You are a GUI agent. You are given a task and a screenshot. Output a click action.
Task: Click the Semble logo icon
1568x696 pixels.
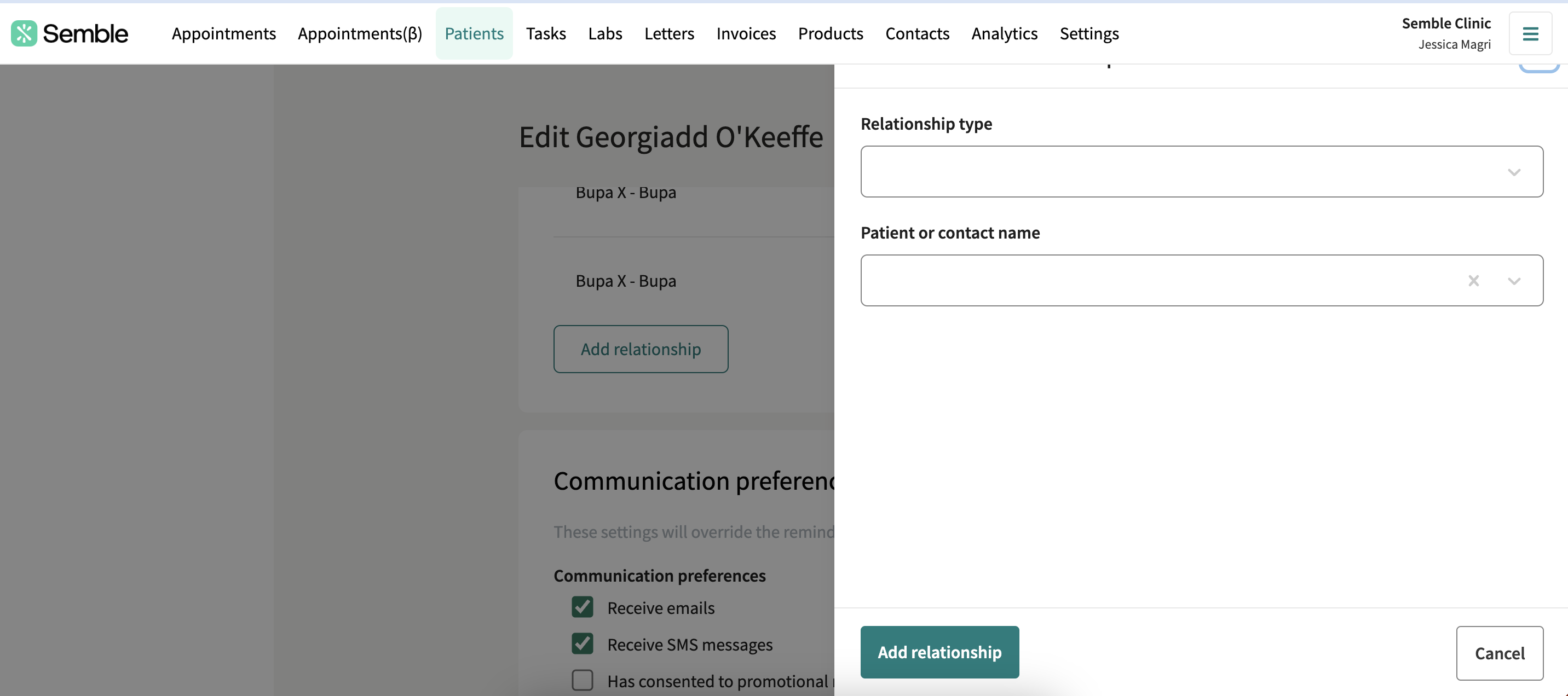(x=24, y=33)
